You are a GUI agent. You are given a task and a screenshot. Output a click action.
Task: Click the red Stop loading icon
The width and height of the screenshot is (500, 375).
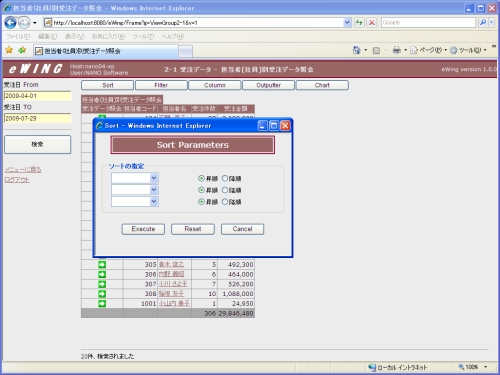(x=371, y=23)
